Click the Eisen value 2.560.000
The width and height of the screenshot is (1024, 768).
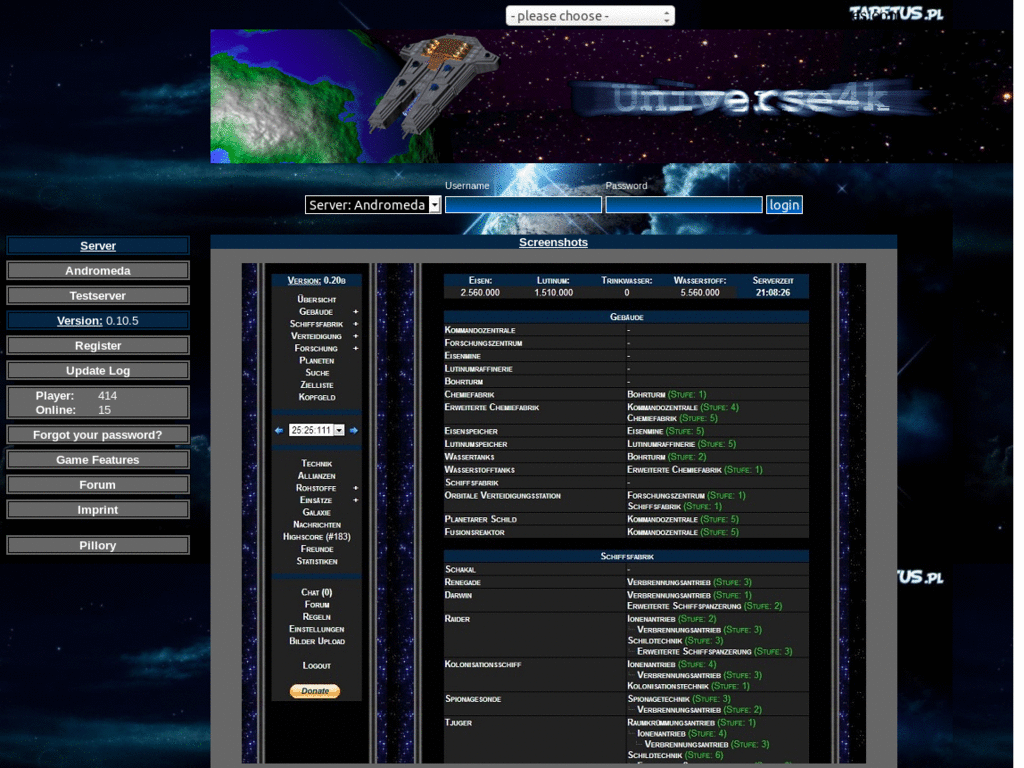[480, 293]
